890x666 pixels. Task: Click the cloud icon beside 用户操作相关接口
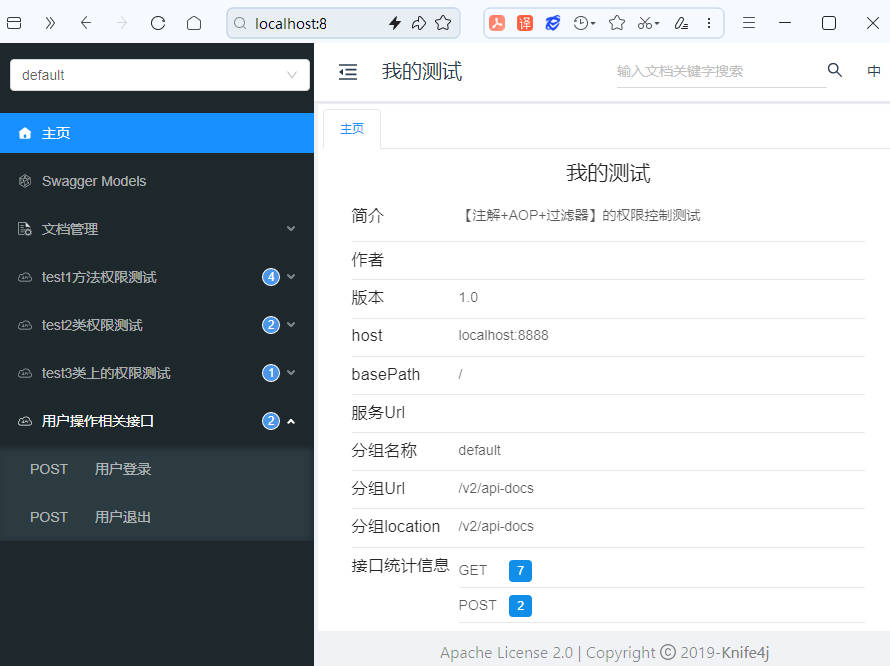coord(25,421)
